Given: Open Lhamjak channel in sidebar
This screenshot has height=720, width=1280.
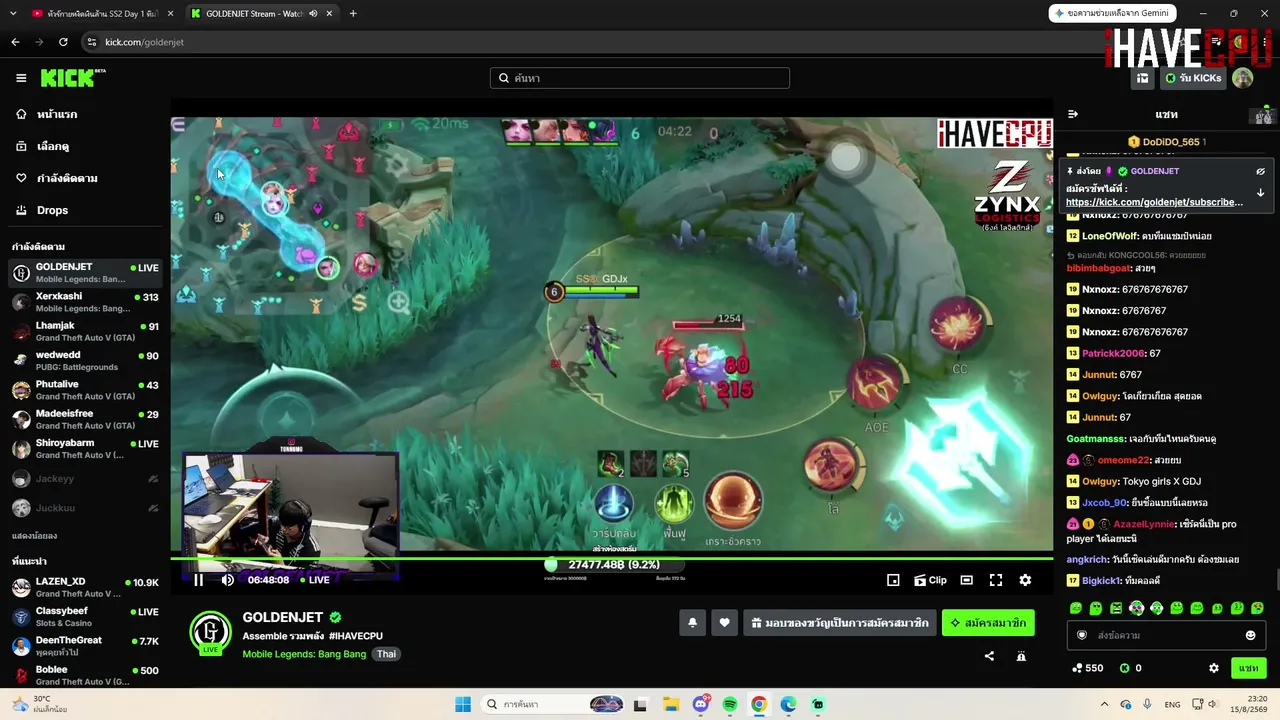Looking at the screenshot, I should (x=85, y=331).
